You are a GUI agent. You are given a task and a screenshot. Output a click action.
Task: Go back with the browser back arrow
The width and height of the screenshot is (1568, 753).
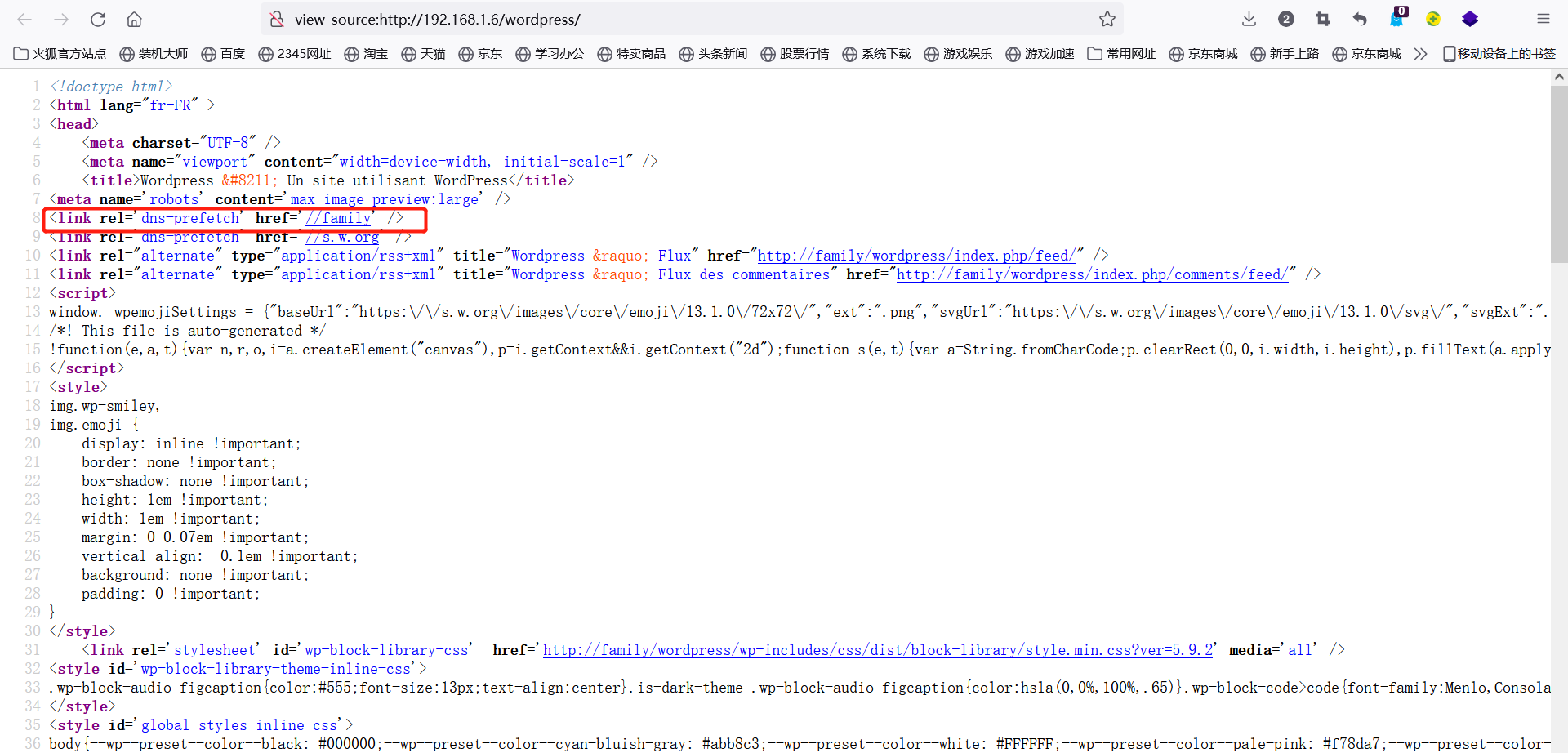(24, 19)
